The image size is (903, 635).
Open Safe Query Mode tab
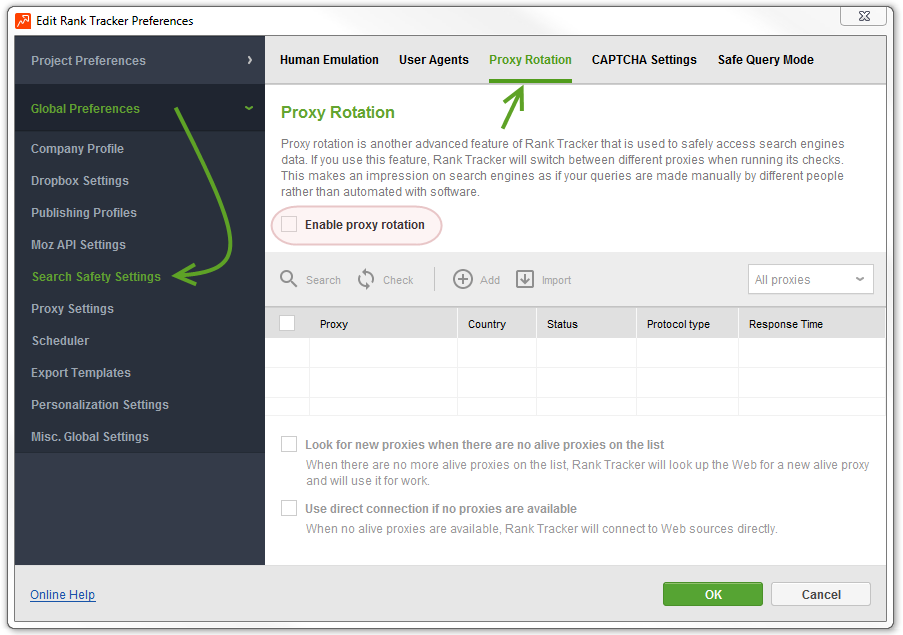765,60
